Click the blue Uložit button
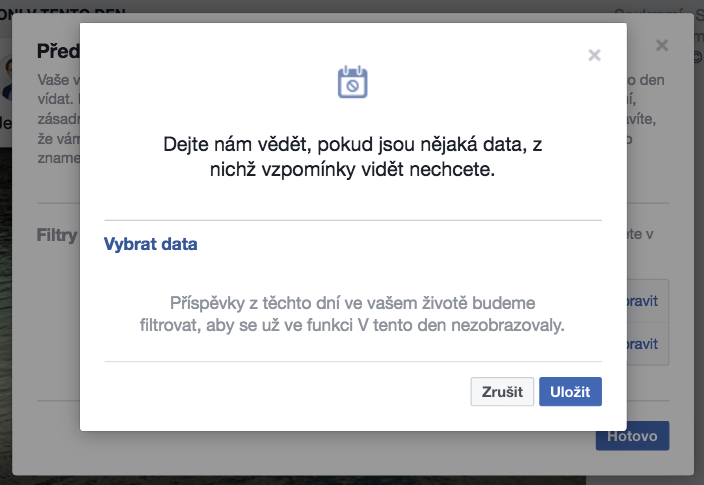Viewport: 704px width, 485px height. pyautogui.click(x=570, y=392)
